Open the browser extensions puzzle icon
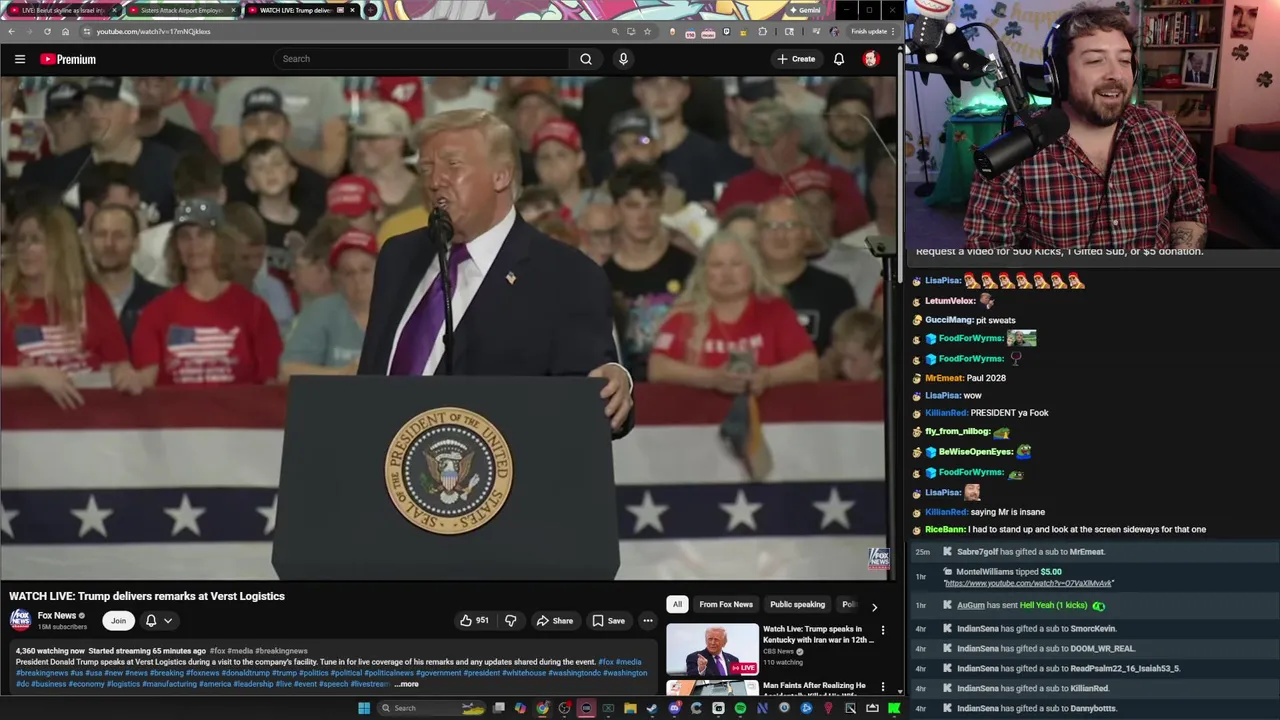 coord(763,31)
